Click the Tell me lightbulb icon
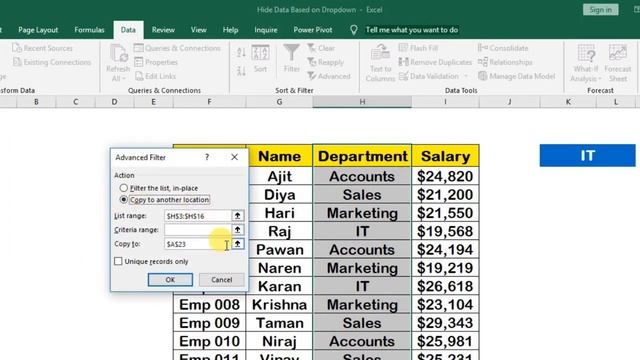640x360 pixels. pyautogui.click(x=353, y=30)
